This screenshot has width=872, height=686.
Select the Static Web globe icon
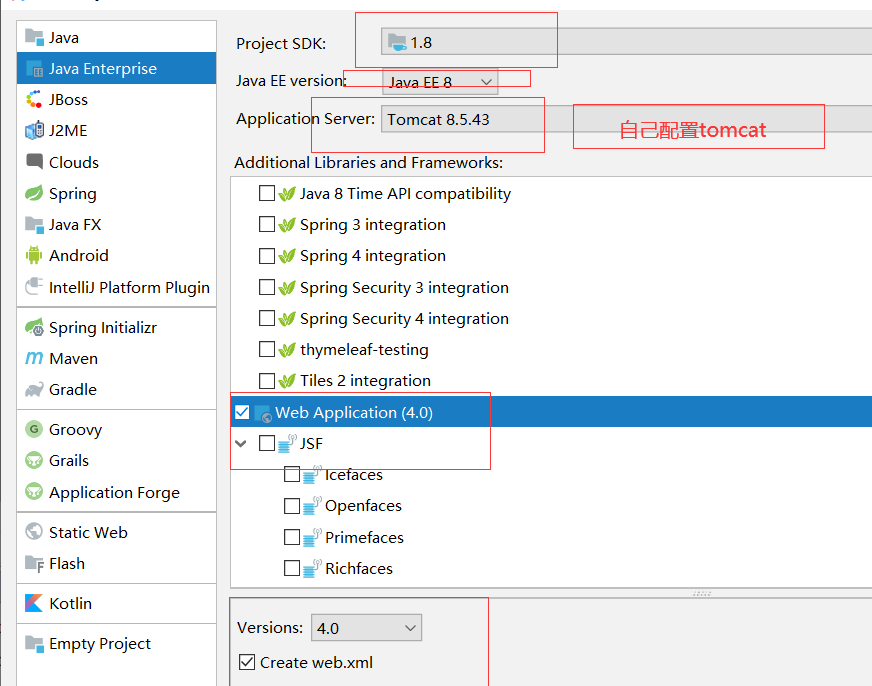click(x=34, y=532)
